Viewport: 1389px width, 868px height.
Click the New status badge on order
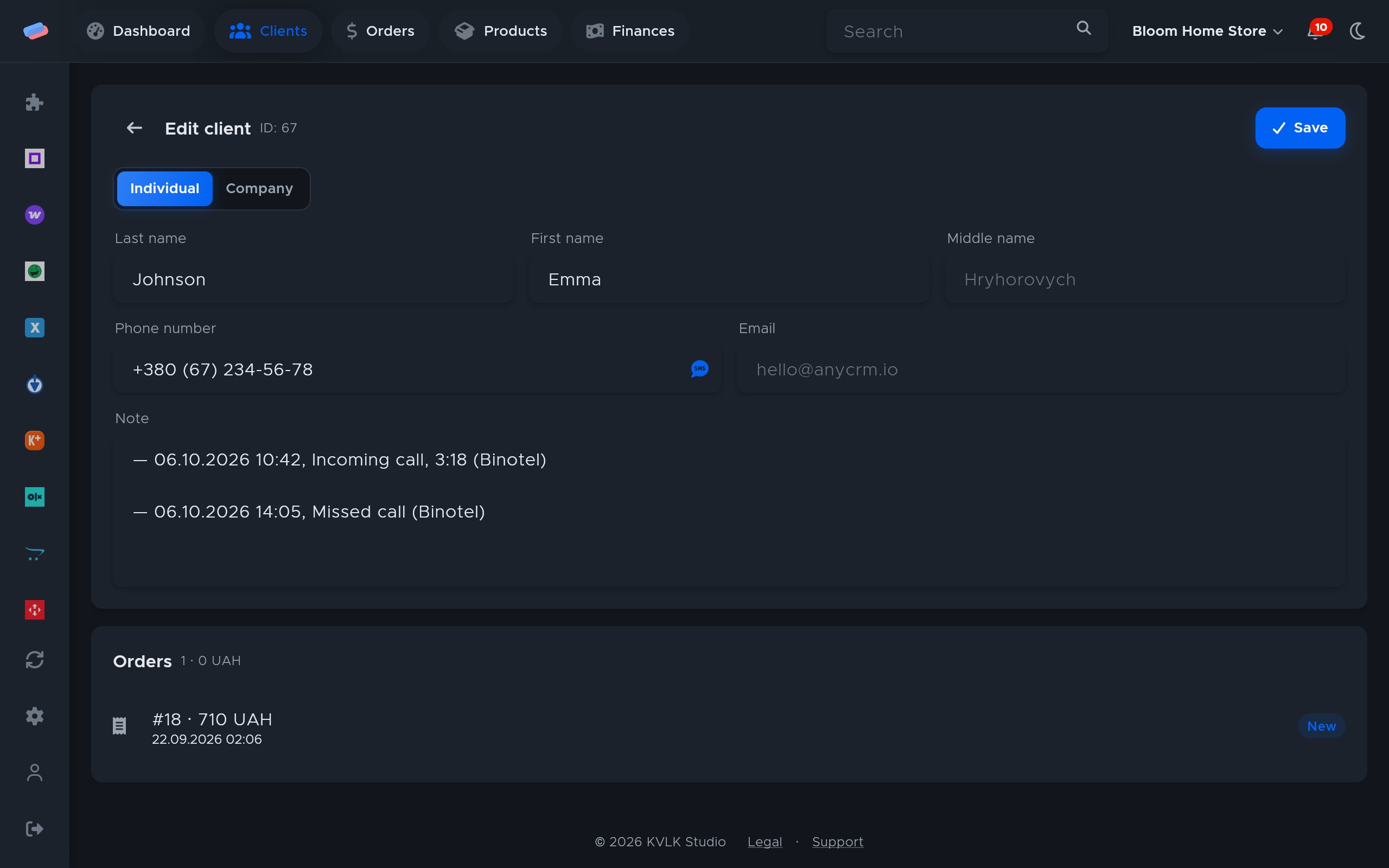click(1321, 726)
